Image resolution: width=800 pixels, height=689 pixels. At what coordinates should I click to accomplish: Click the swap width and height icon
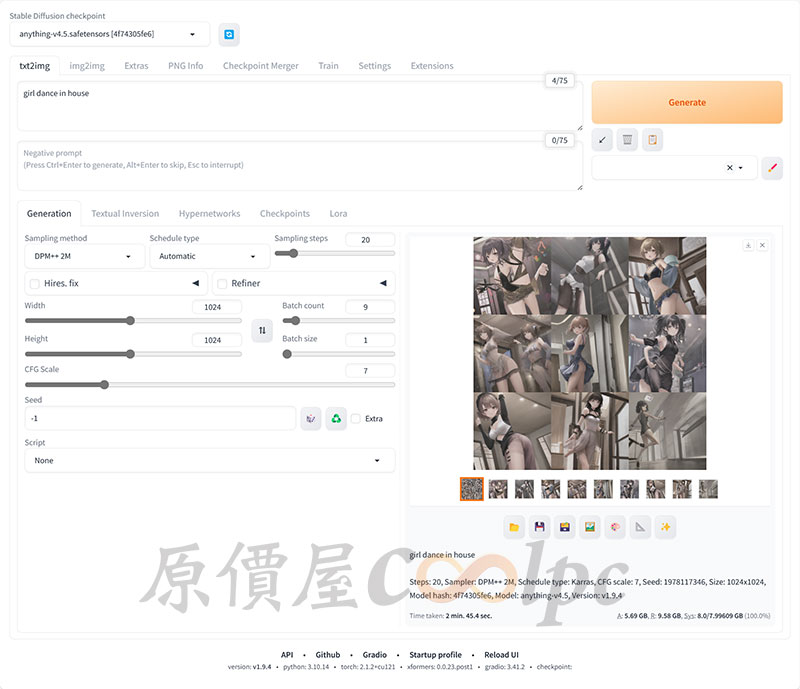point(262,330)
